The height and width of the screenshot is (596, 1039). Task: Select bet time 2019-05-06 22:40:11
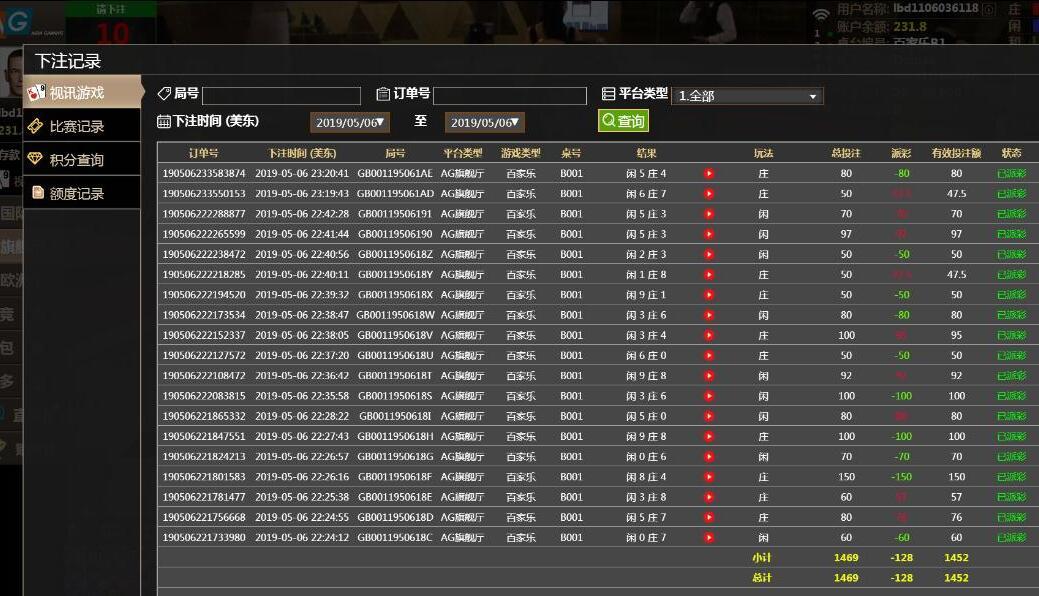pos(301,274)
